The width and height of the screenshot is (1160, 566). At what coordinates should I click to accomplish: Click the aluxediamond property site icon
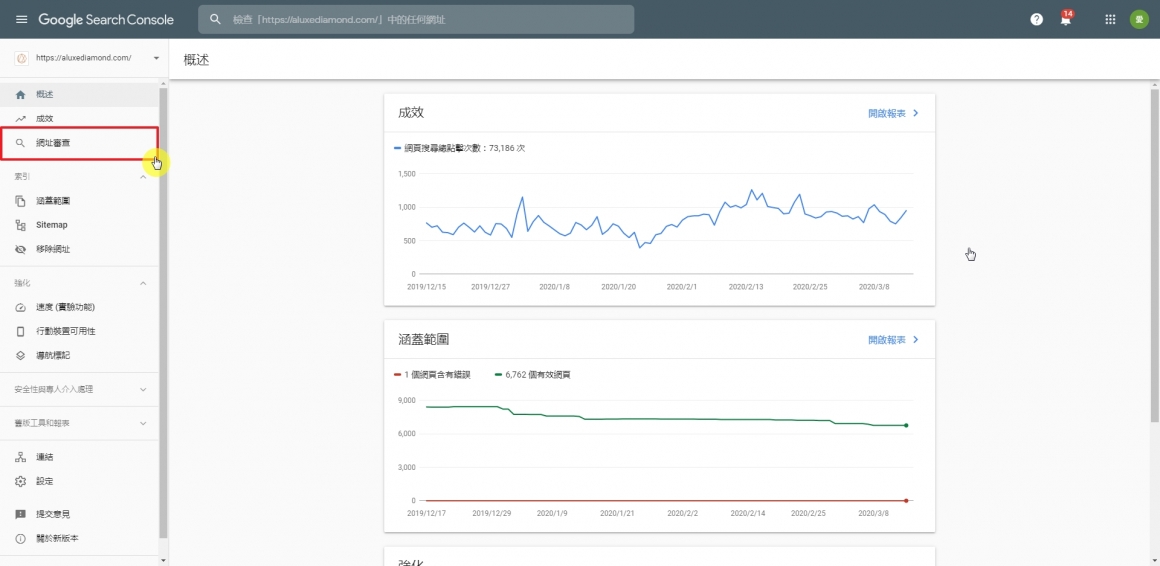21,58
